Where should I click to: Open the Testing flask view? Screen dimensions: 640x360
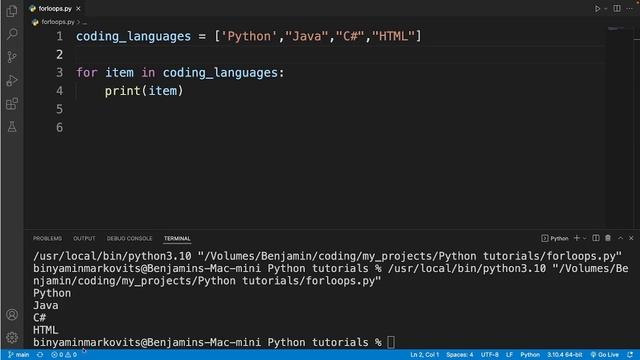tap(12, 127)
